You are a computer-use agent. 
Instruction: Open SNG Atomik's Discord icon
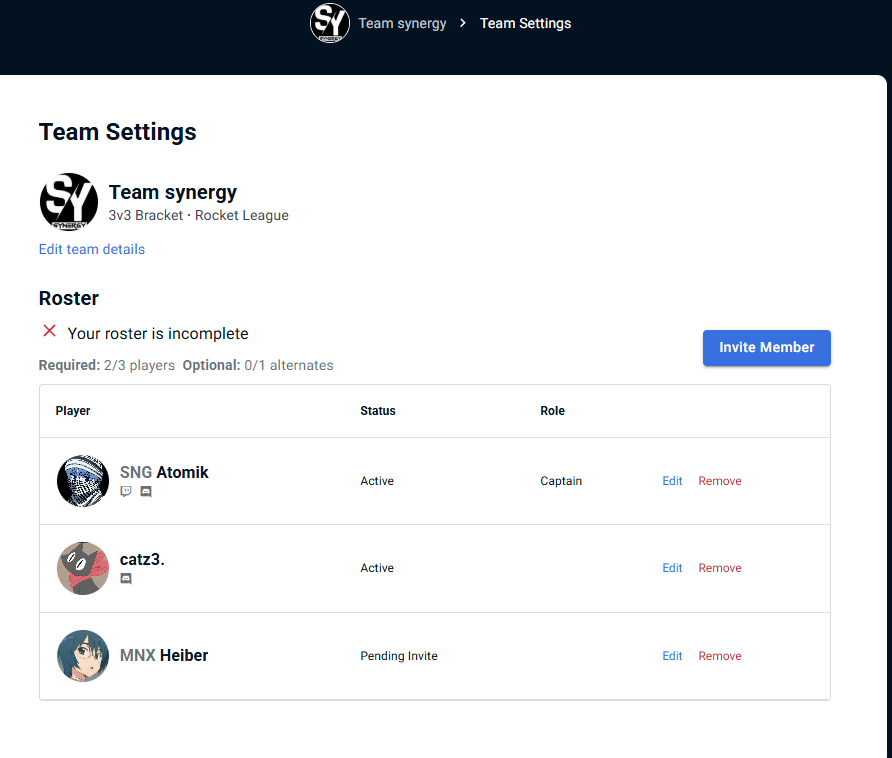tap(146, 491)
